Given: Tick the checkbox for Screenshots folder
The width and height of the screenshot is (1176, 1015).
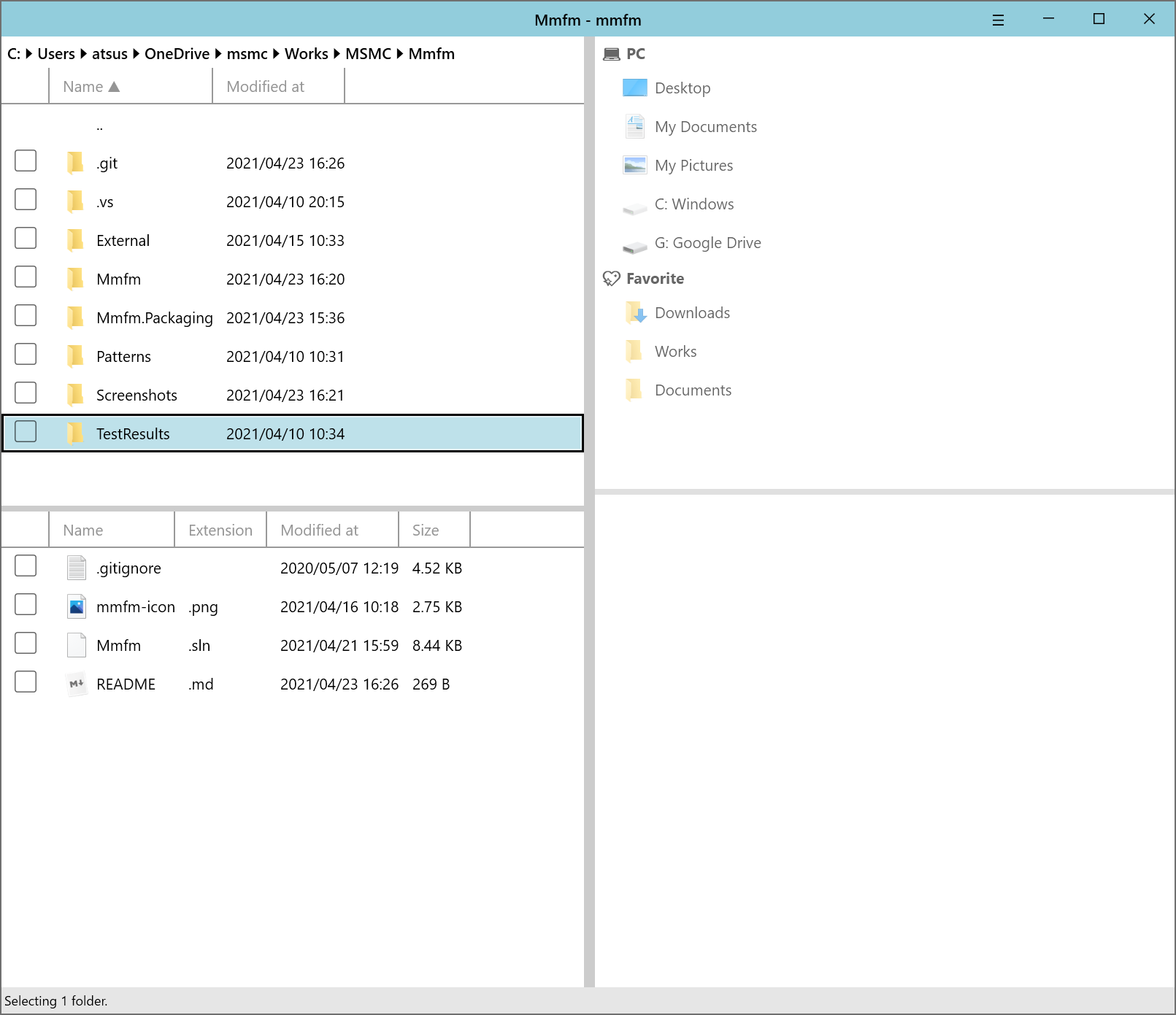Looking at the screenshot, I should coord(26,393).
